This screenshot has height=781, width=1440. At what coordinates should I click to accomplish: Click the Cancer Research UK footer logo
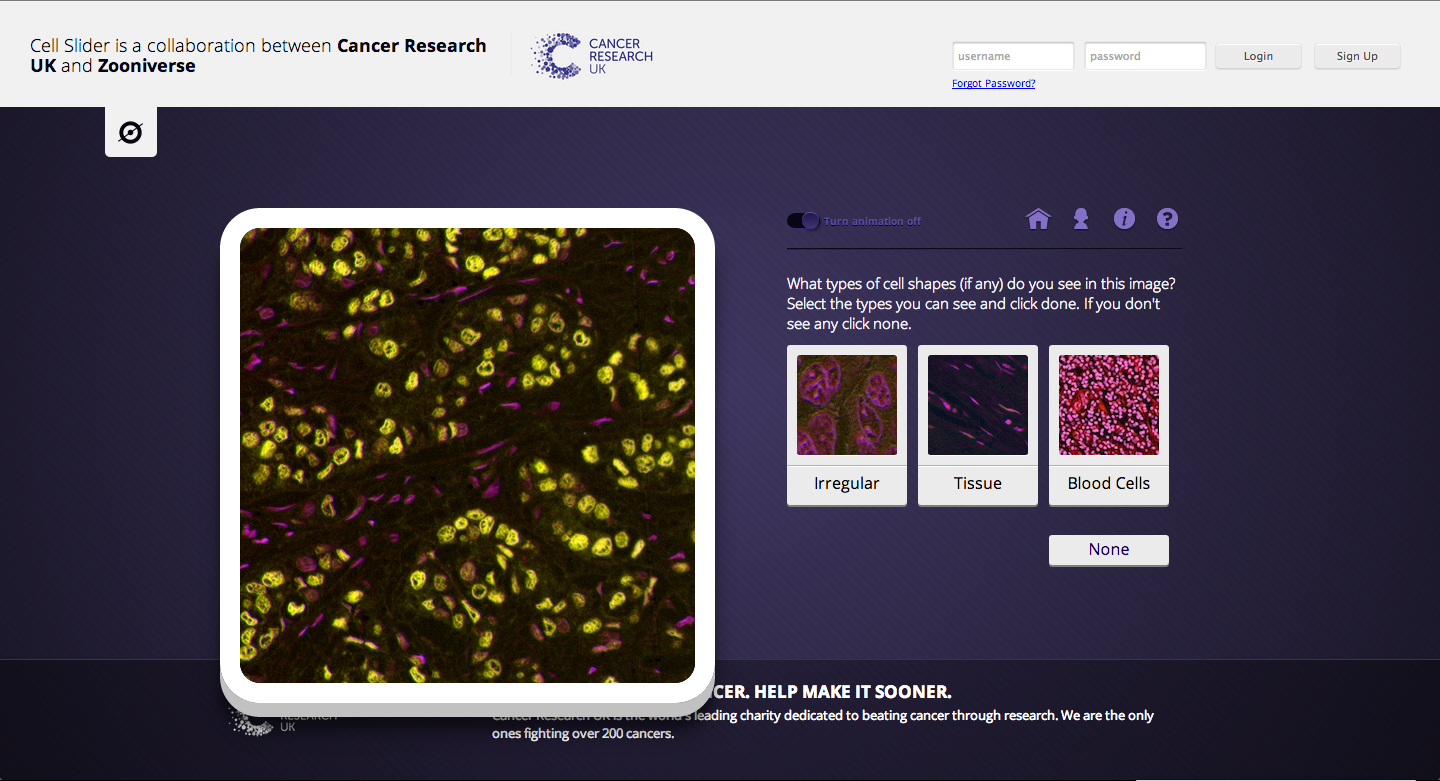pos(282,720)
